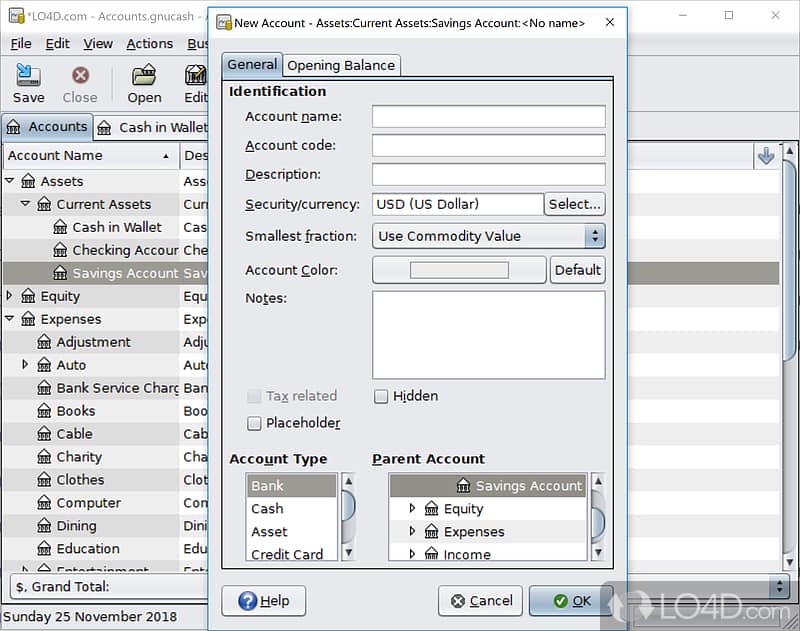800x631 pixels.
Task: Open the Smallest fraction dropdown
Action: coord(488,236)
